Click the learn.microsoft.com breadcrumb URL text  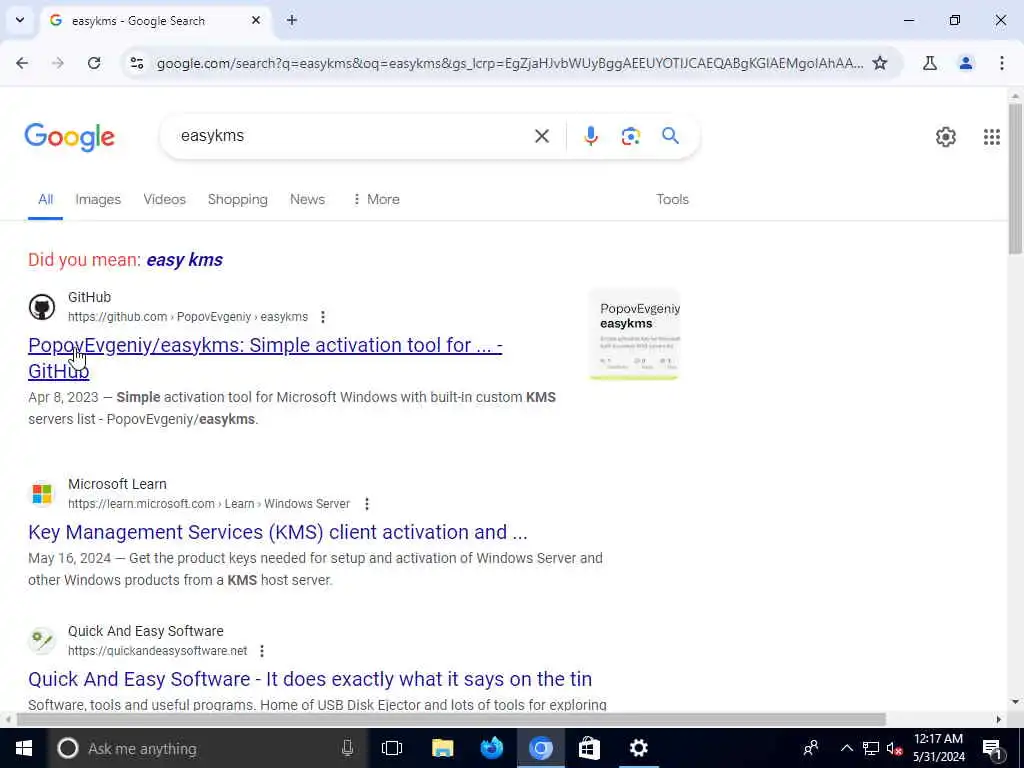[209, 504]
